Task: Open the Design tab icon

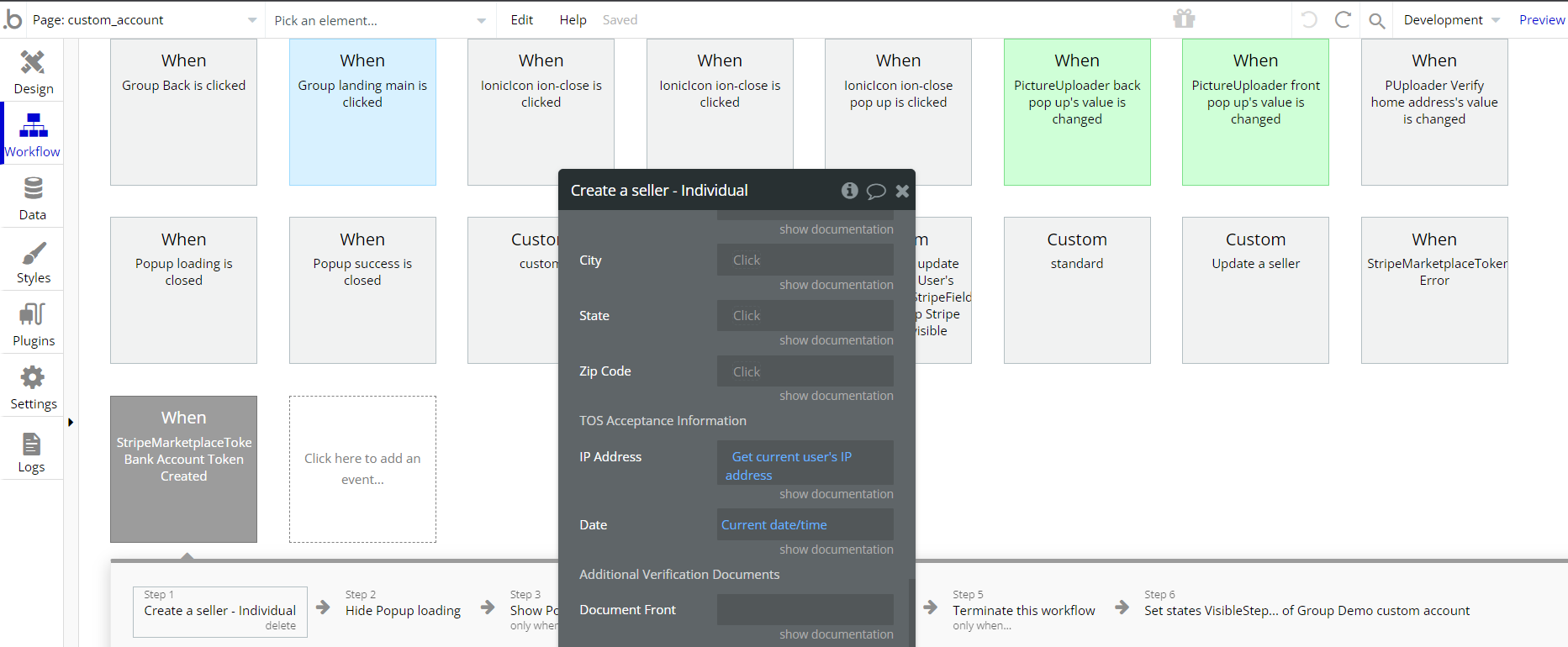Action: [x=33, y=63]
